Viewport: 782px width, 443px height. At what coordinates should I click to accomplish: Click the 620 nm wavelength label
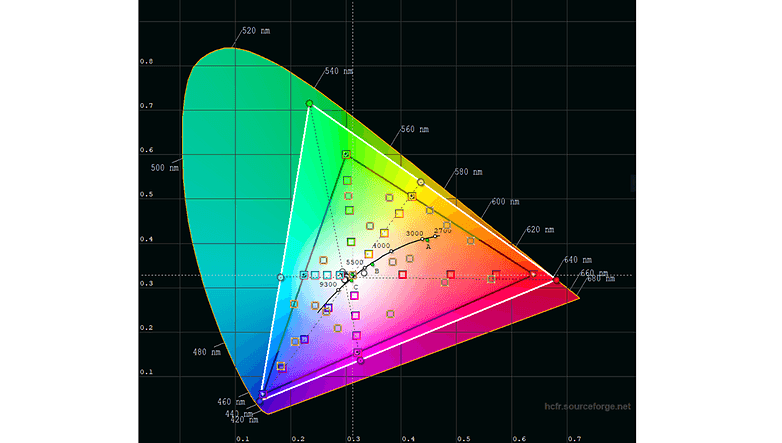click(538, 230)
